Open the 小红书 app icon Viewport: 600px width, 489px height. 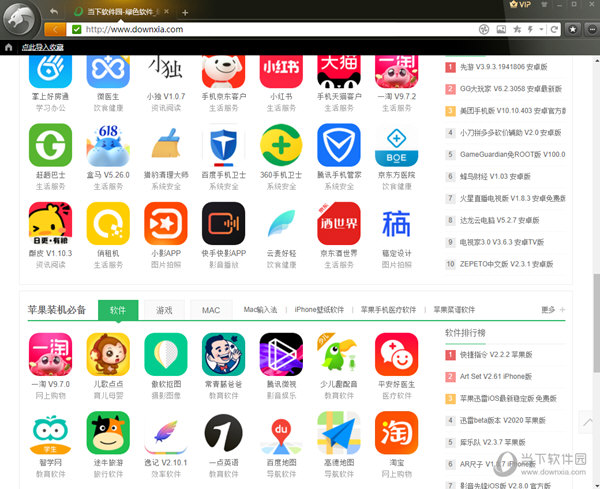pyautogui.click(x=281, y=72)
